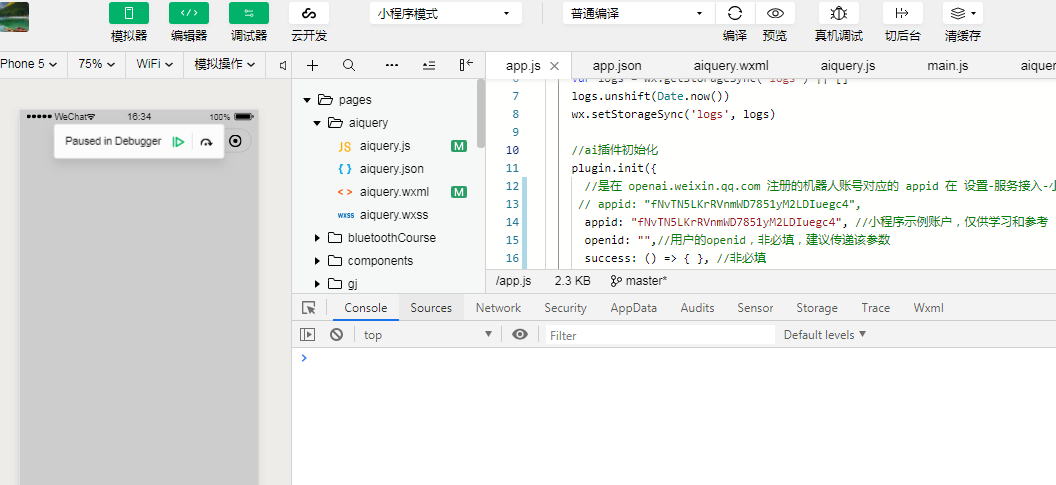Step over next function call icon
The height and width of the screenshot is (485, 1056).
click(207, 141)
